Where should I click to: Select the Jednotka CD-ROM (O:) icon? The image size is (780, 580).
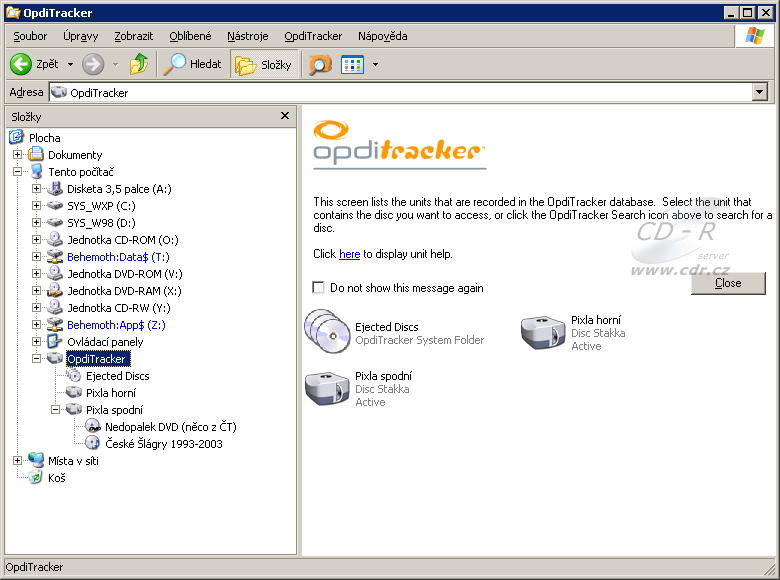(55, 239)
